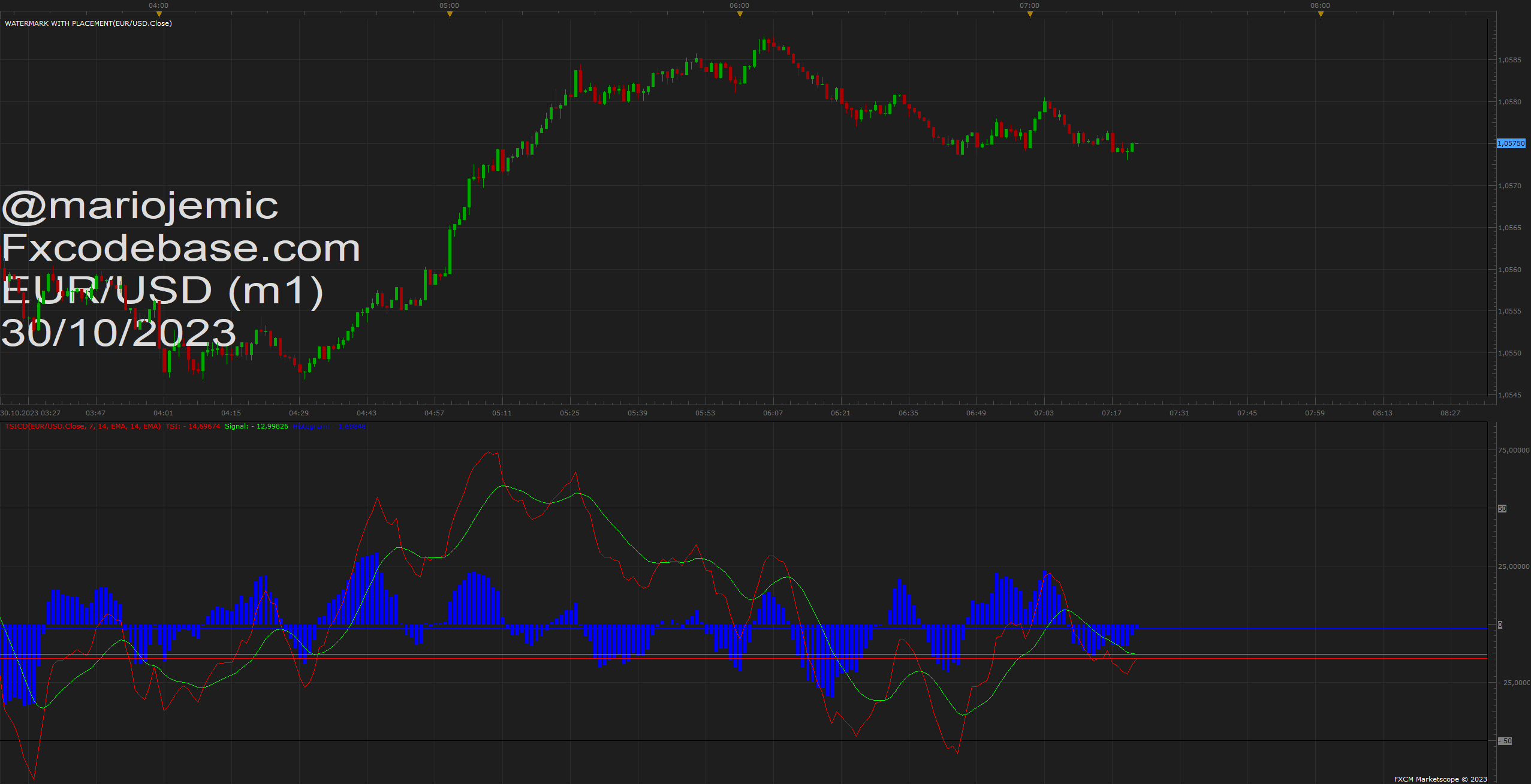
Task: Click the 07:45 time axis label
Action: (1247, 413)
